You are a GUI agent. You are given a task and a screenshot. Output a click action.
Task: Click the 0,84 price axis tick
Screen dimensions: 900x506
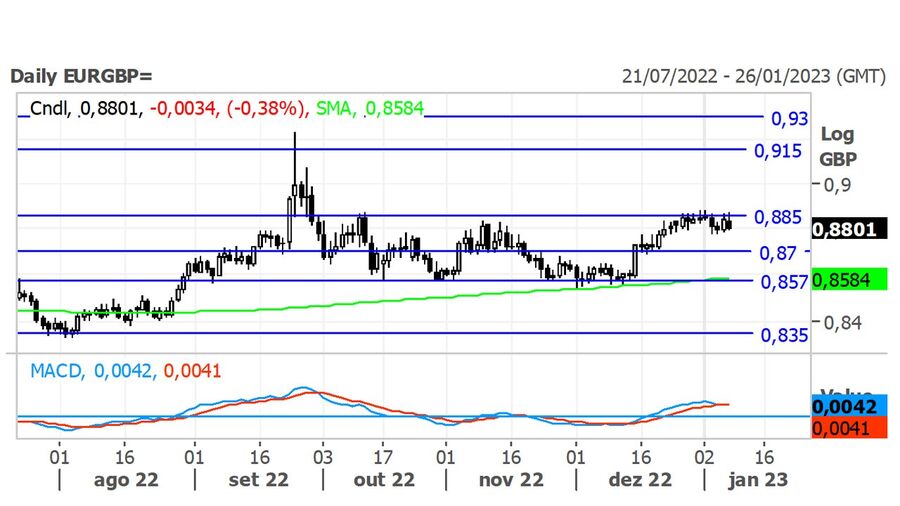tap(843, 323)
